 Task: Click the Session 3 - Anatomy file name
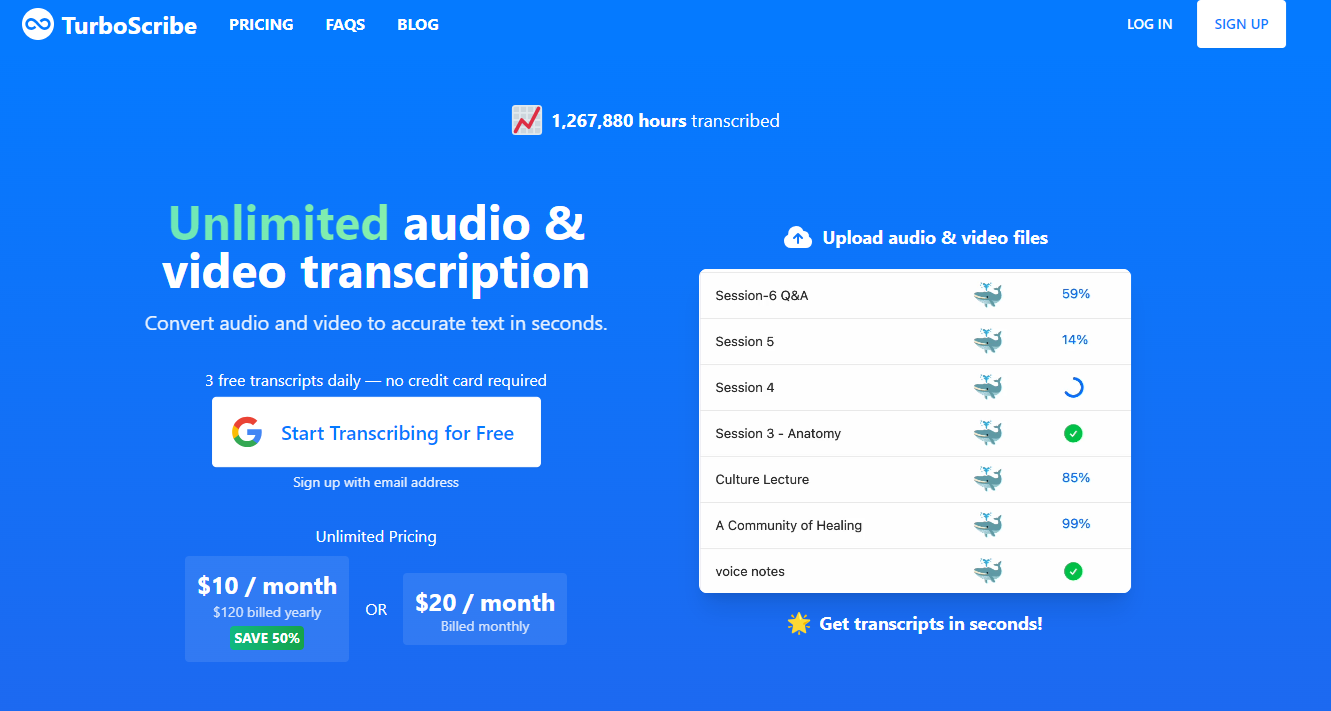(778, 433)
